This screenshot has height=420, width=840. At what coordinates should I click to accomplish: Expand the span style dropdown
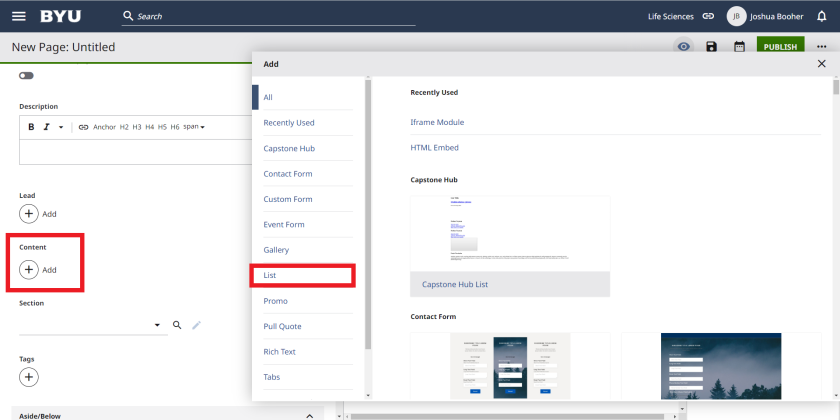tap(194, 127)
